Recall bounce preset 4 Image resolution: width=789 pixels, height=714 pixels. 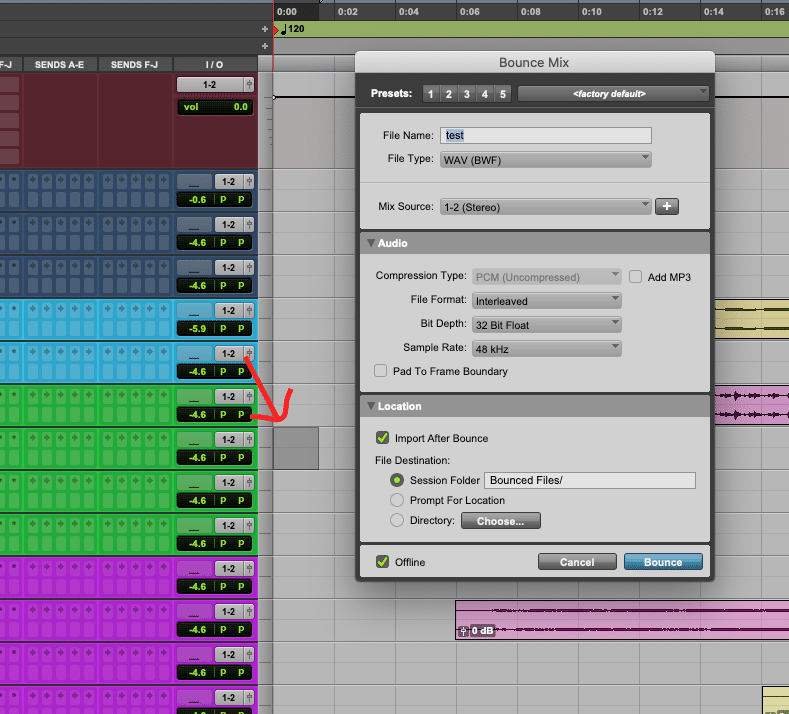pos(485,94)
